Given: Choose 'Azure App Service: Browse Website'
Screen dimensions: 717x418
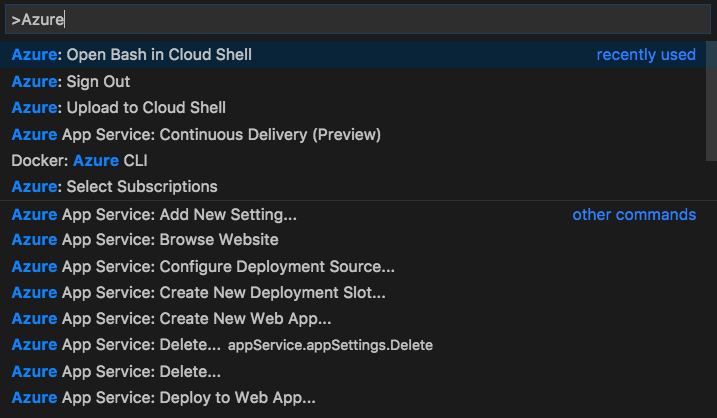Looking at the screenshot, I should pos(145,240).
